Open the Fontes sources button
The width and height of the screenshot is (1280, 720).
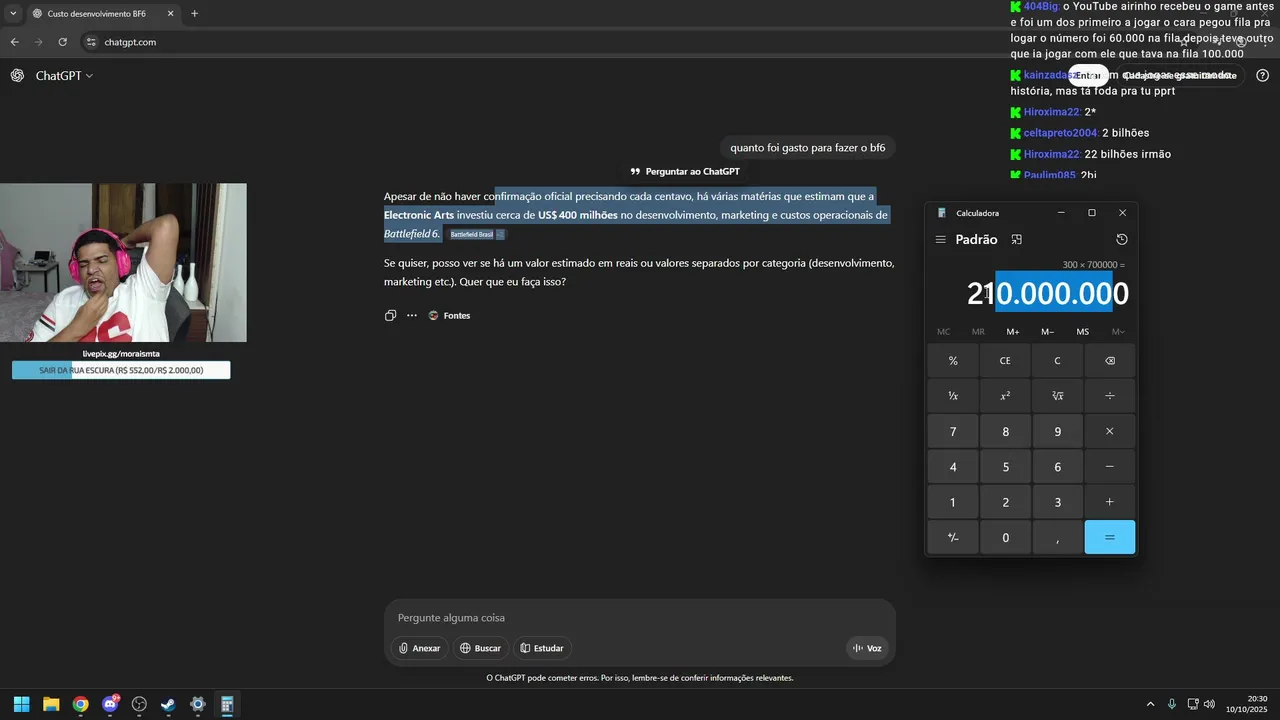[449, 316]
